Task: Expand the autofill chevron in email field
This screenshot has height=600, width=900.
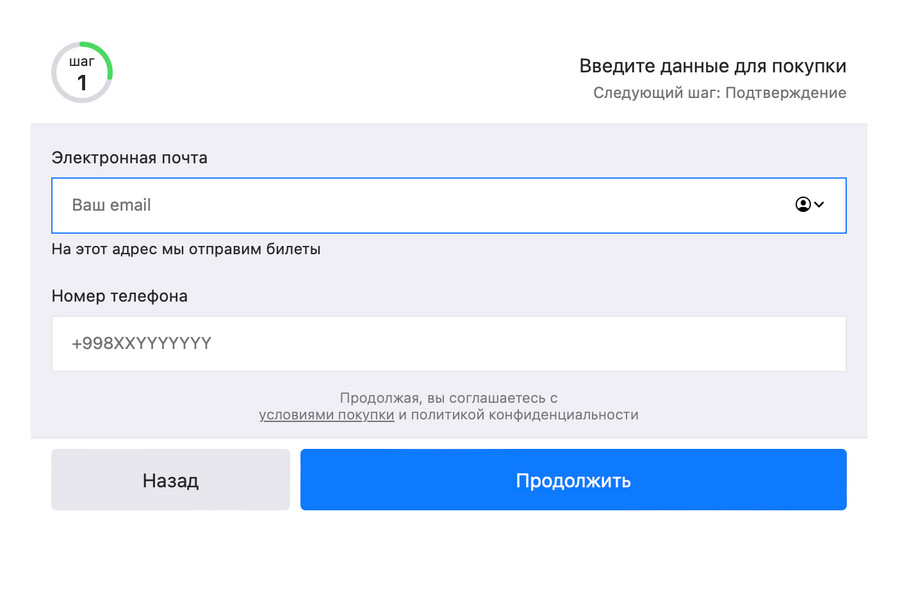Action: pos(819,204)
